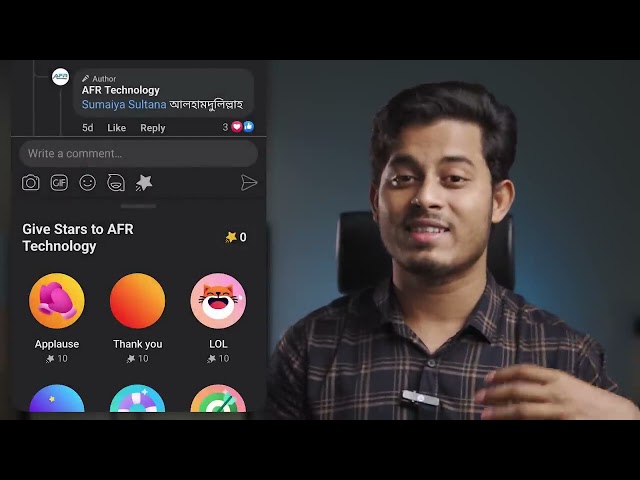Open the AFR Technology author name
The height and width of the screenshot is (480, 640).
pos(120,90)
